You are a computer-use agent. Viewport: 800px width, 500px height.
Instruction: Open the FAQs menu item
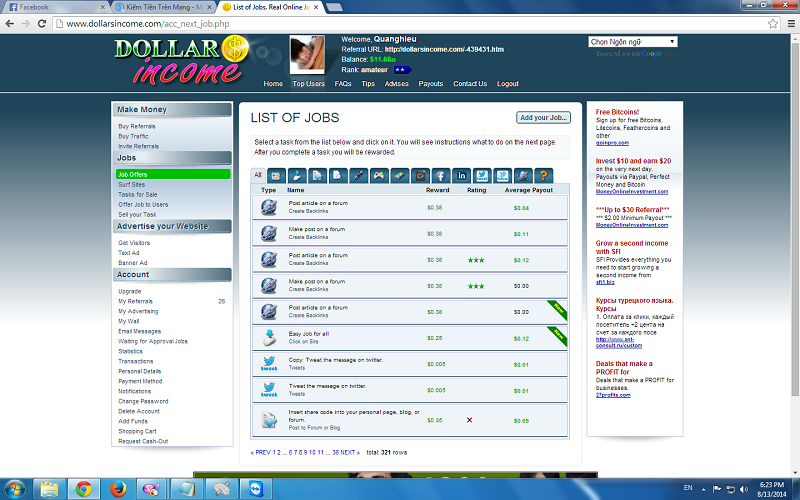pos(343,84)
